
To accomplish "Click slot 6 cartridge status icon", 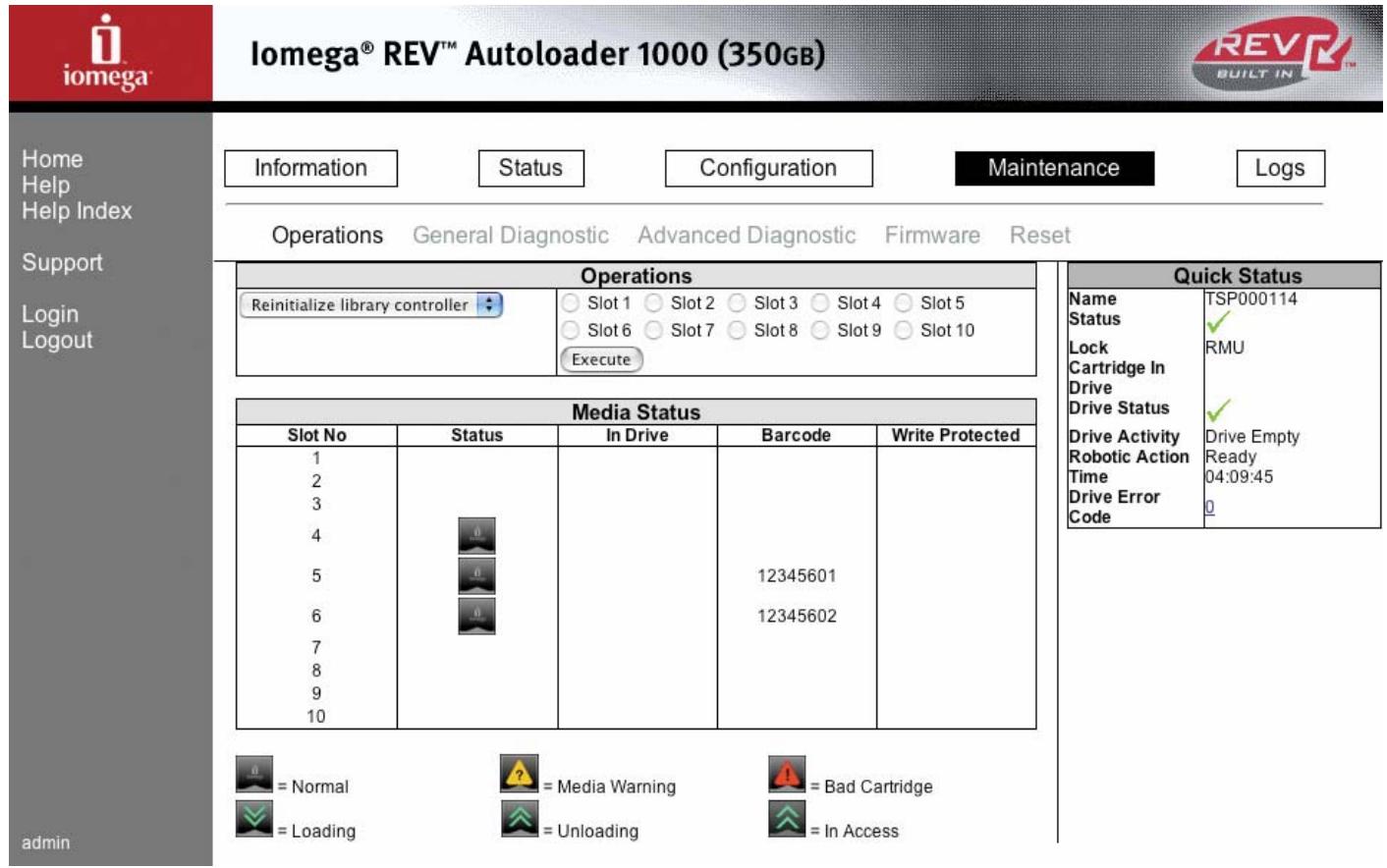I will coord(476,617).
